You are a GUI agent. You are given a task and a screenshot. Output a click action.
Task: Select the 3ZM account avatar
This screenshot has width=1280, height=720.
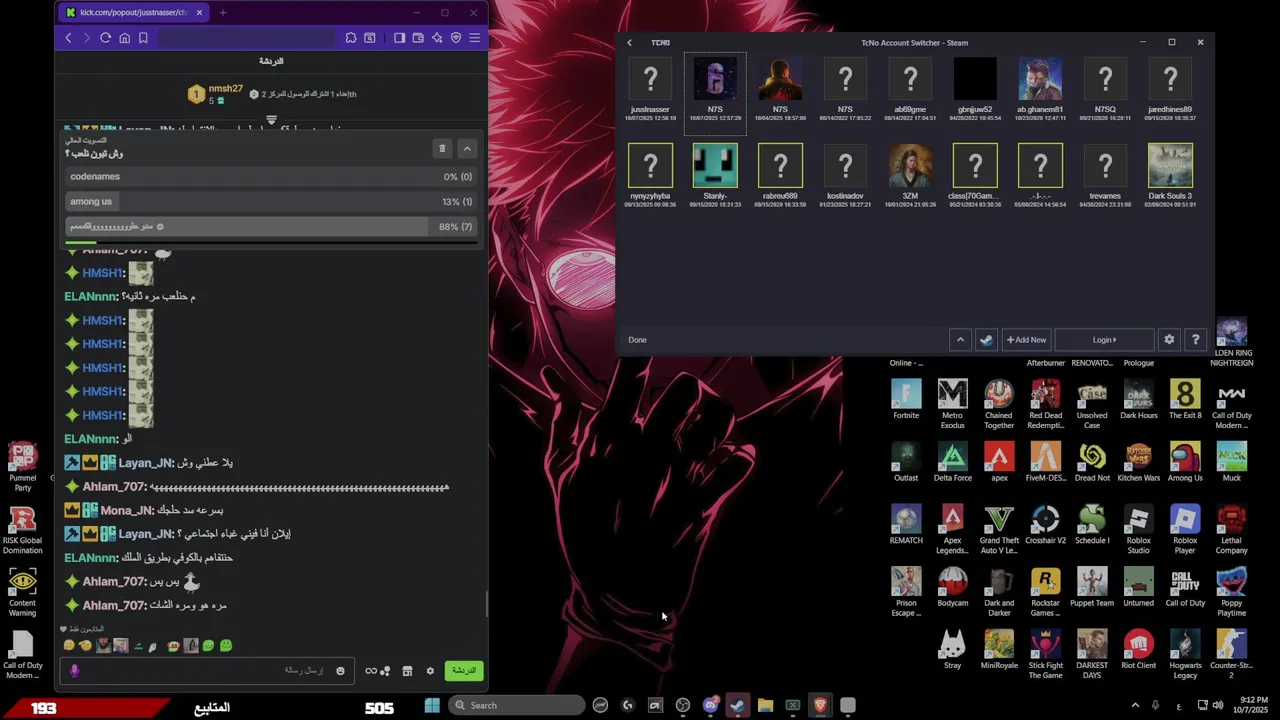pyautogui.click(x=910, y=165)
